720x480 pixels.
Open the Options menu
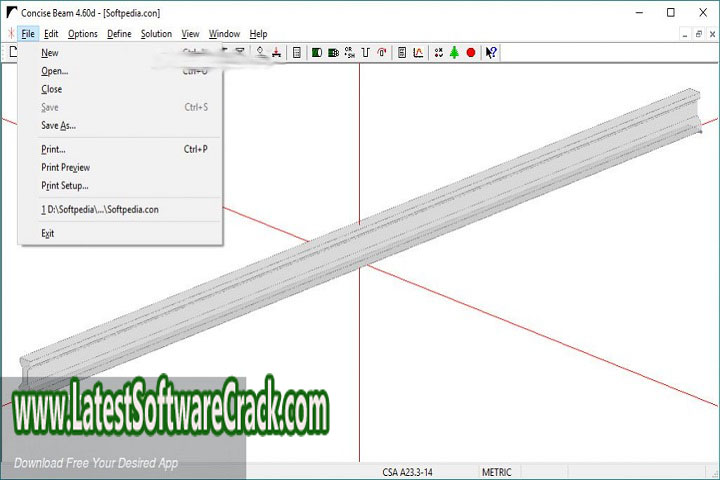(x=83, y=34)
